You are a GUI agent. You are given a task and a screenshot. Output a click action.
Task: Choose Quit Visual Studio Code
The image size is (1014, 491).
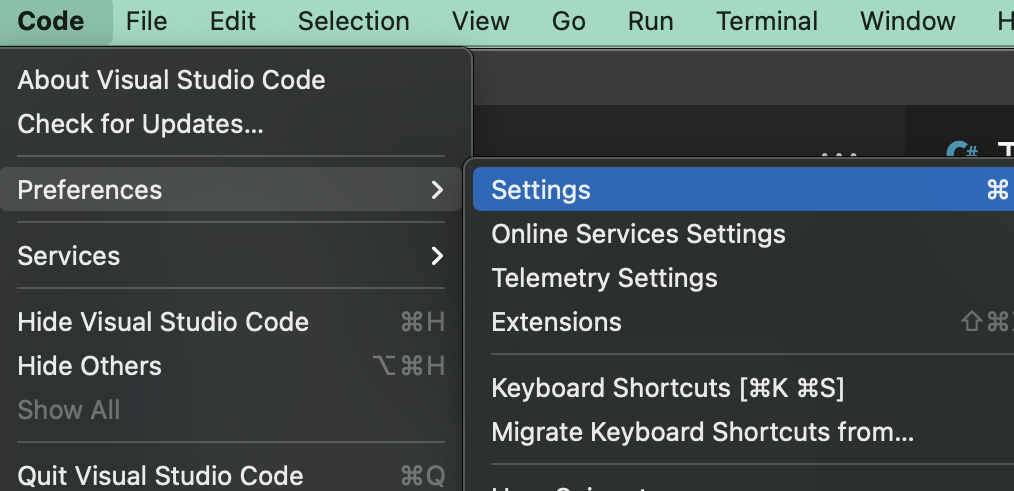(231, 475)
